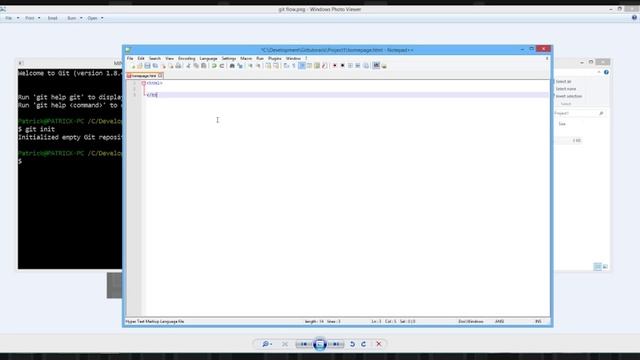Open the Burn dropdown in Windows Photo Viewer
Viewport: 640px width, 360px height.
pos(74,18)
